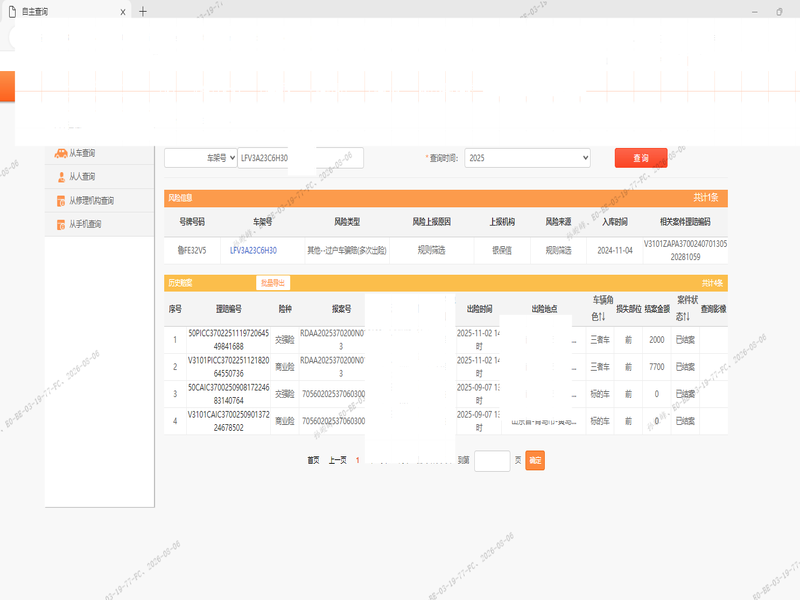Click the 理赔编号 column header

[229, 309]
